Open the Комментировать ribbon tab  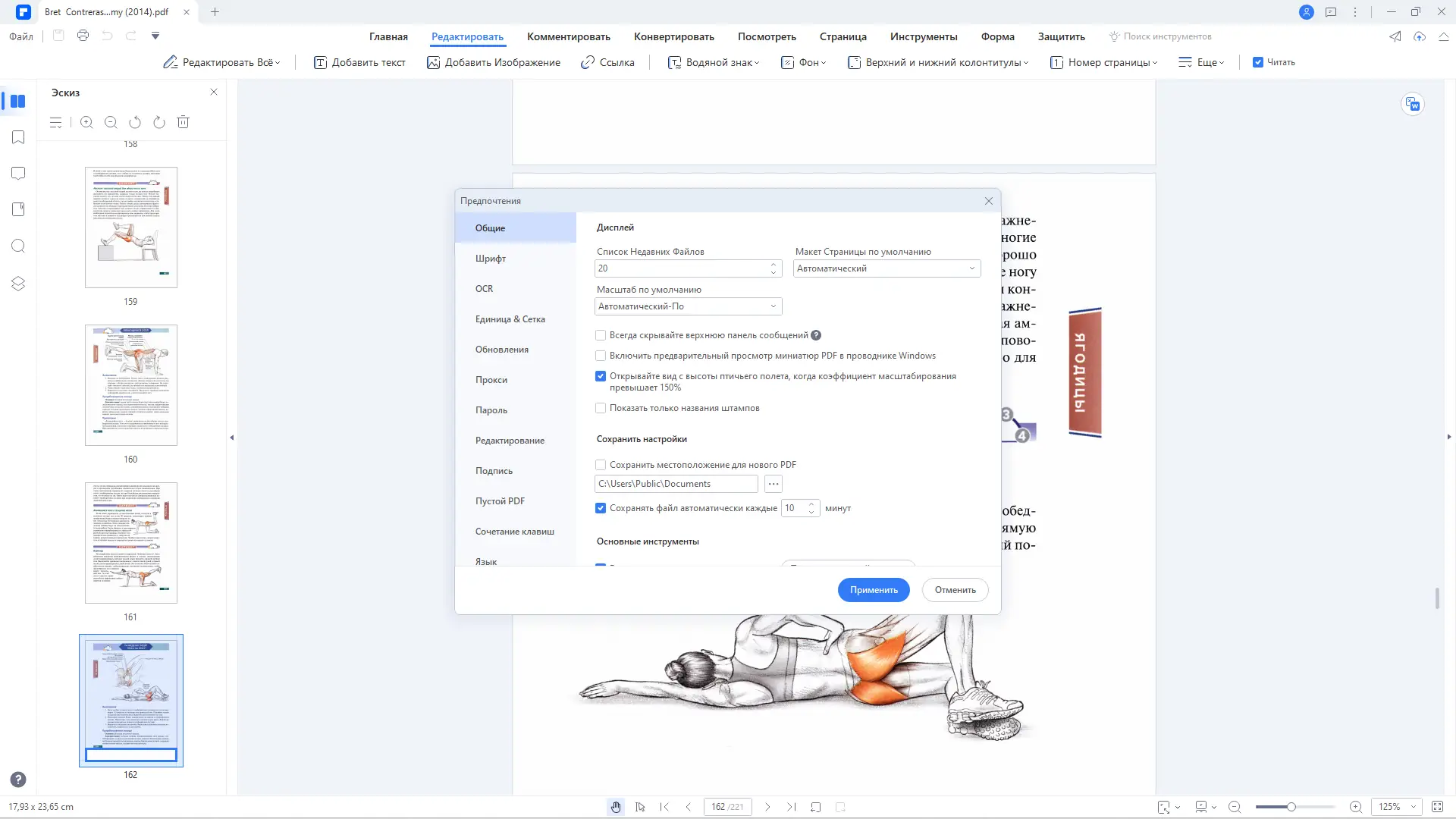[568, 36]
